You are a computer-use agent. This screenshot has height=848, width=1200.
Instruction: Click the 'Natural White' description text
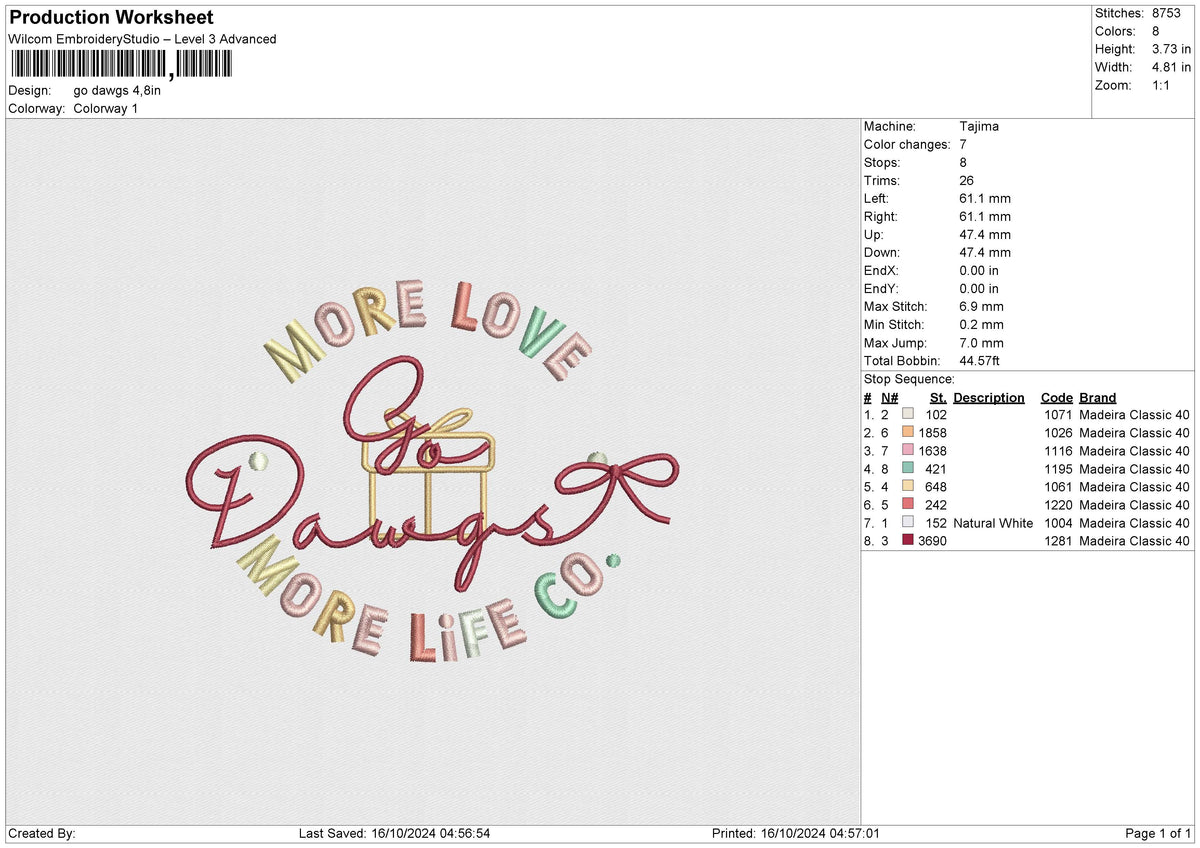point(993,523)
